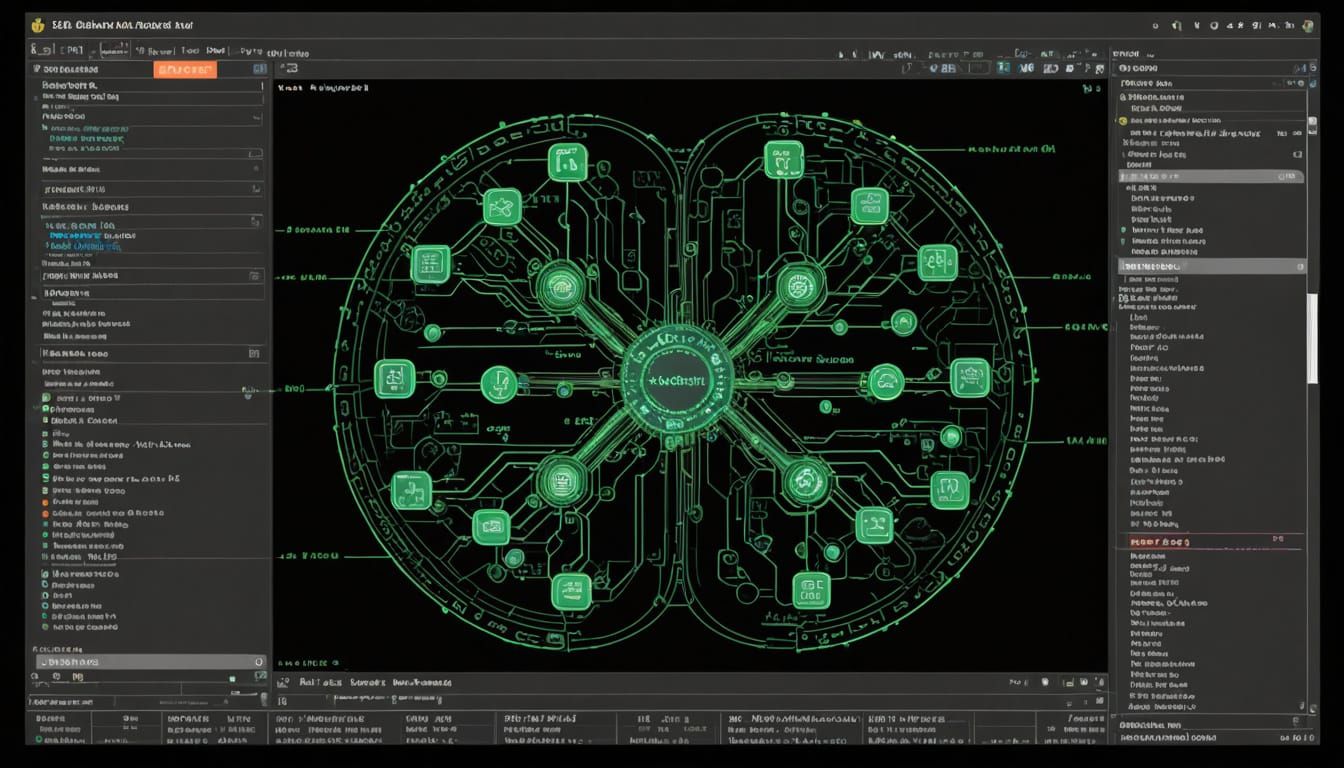Click the search input field at the left panel bottom
1344x768 pixels.
click(150, 661)
